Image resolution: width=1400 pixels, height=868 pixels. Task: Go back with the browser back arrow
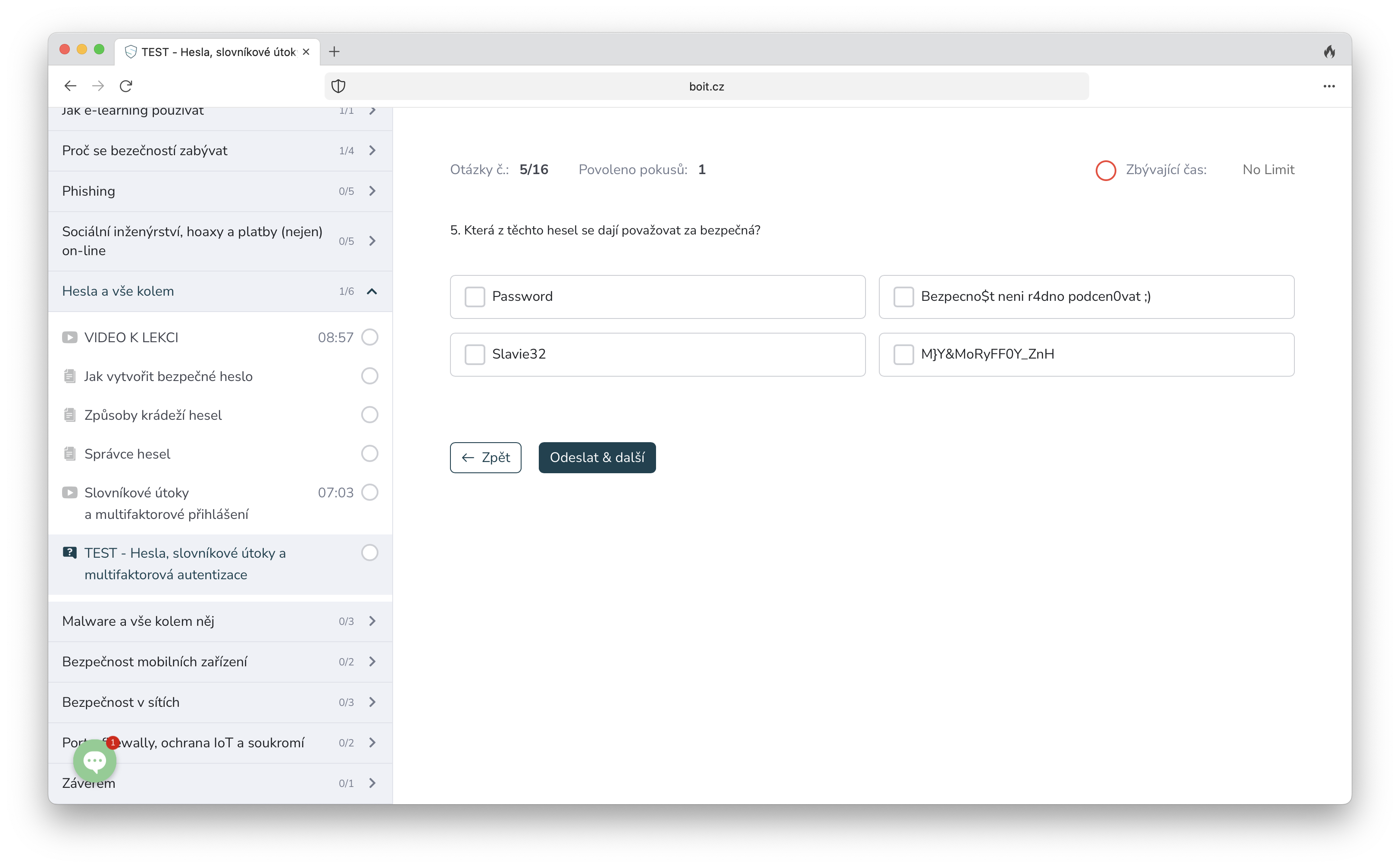coord(70,86)
